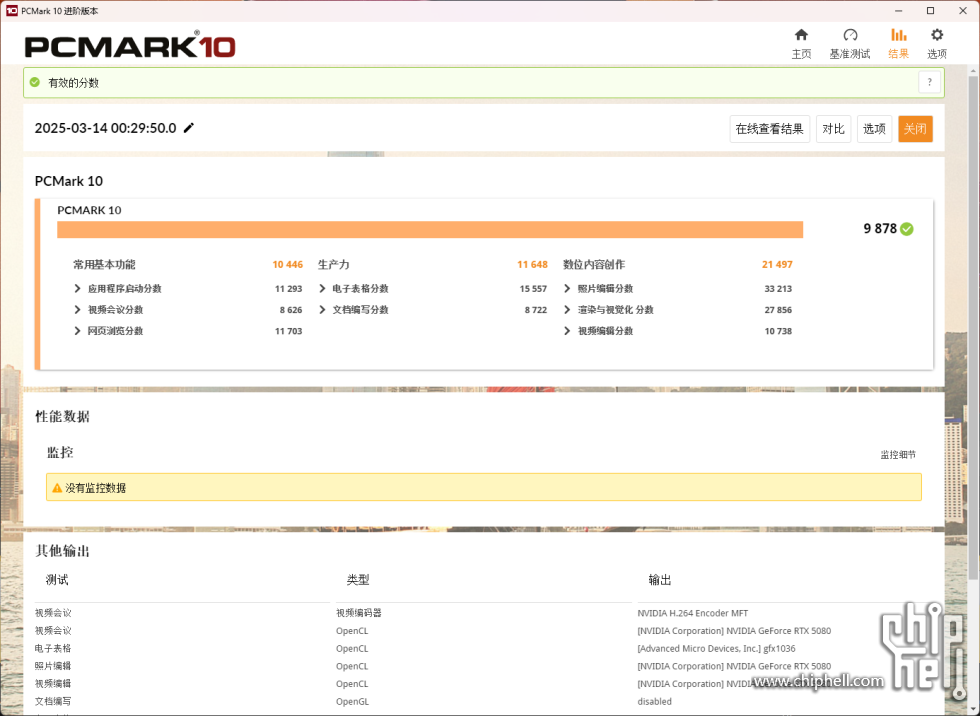Click the Options (选项) button beside Compare

(874, 129)
